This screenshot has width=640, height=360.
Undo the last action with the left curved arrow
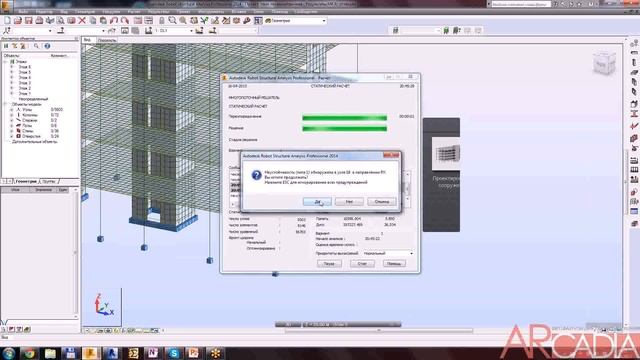pos(114,20)
